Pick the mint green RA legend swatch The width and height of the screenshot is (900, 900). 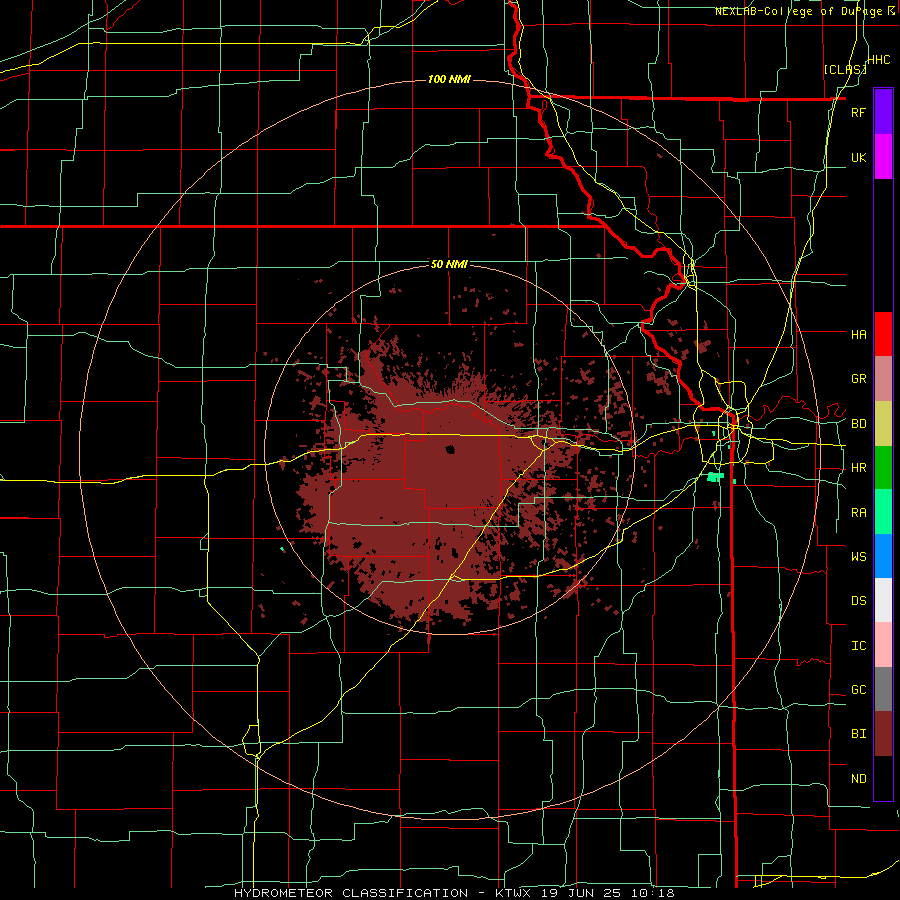tap(883, 512)
